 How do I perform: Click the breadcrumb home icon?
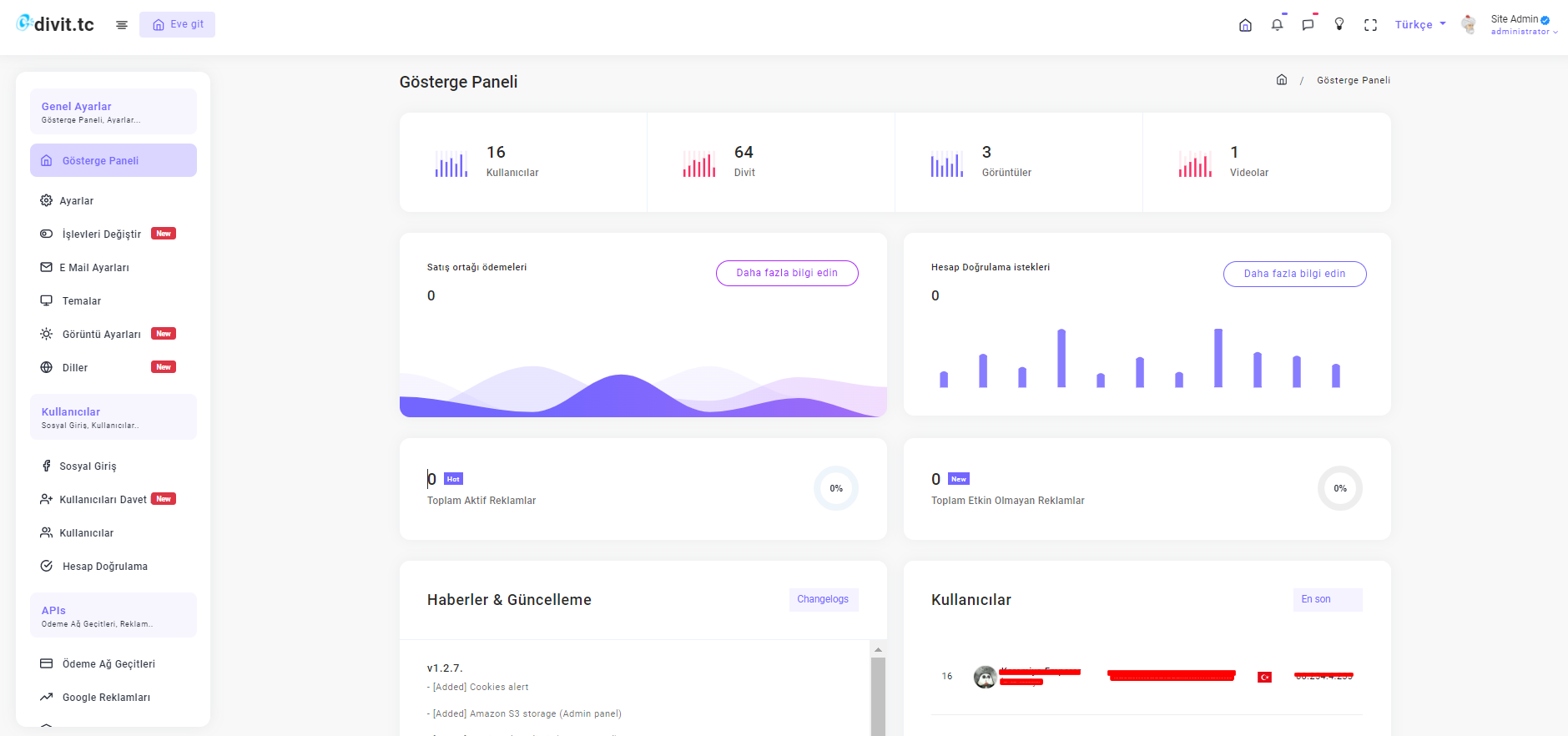[1282, 80]
